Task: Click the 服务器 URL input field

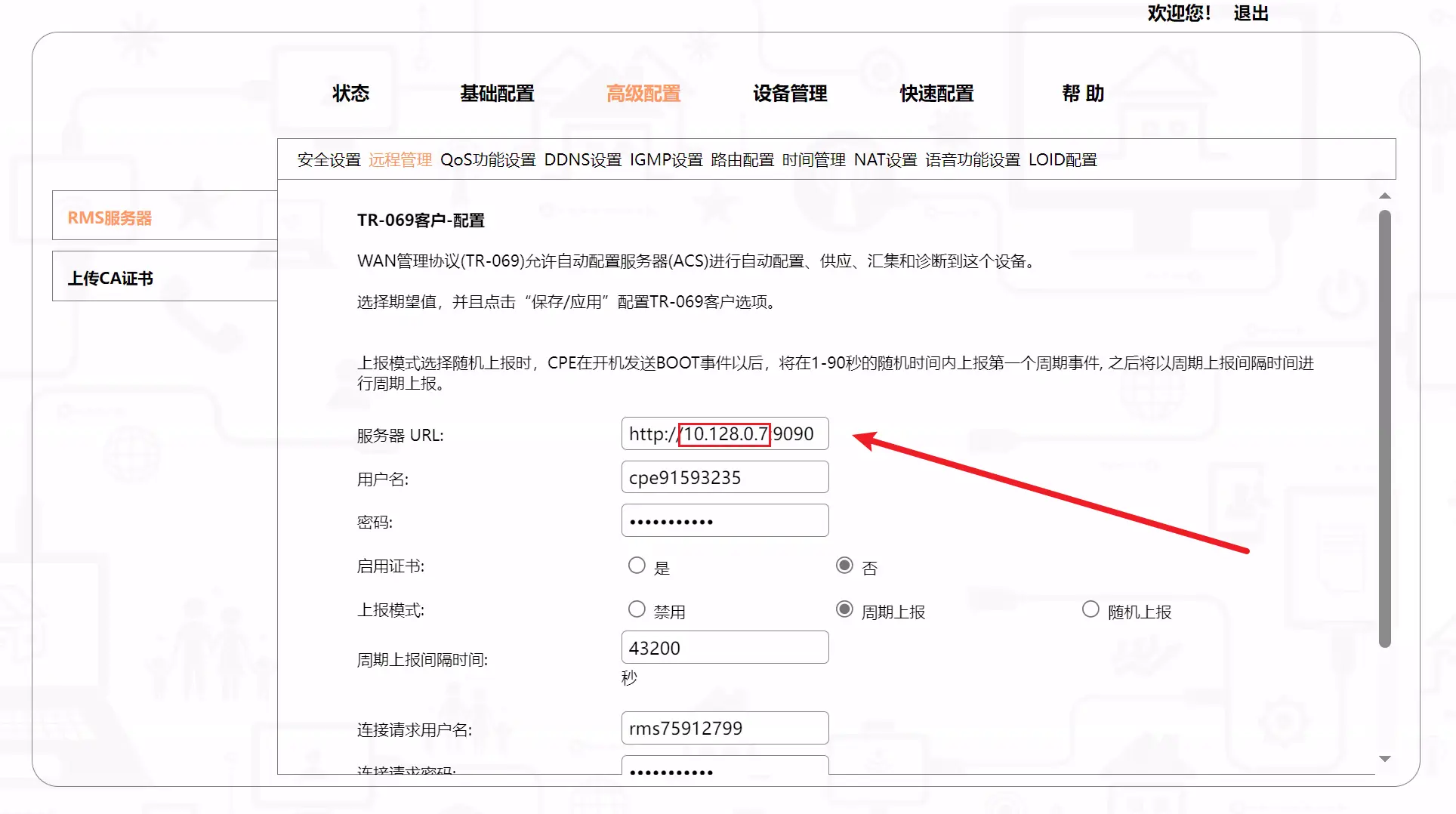Action: point(724,434)
